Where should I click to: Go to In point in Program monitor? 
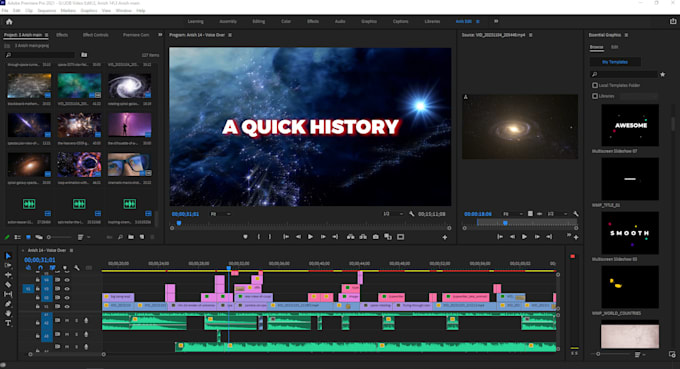[286, 237]
